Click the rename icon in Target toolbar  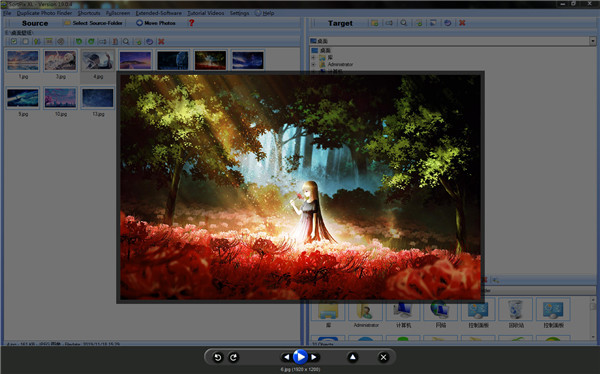(x=389, y=23)
